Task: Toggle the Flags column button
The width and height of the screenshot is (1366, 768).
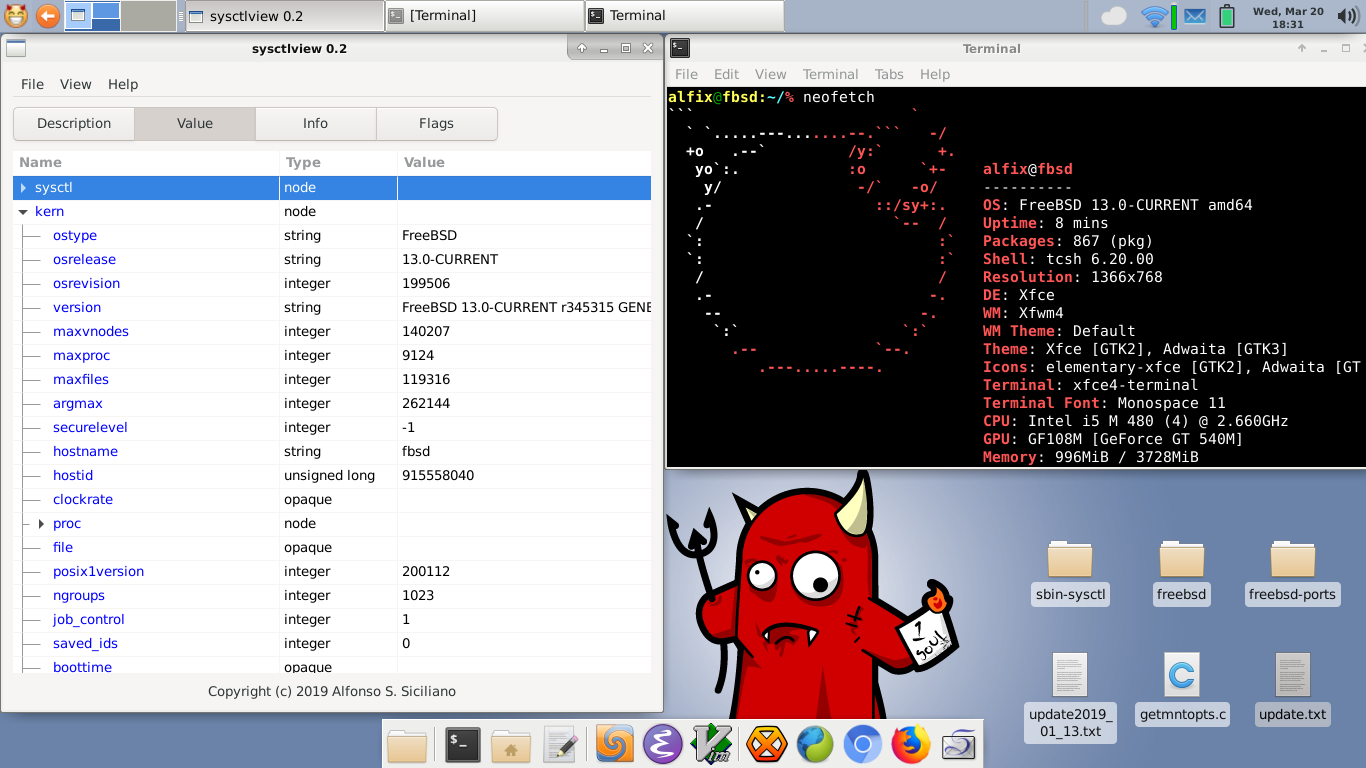Action: pyautogui.click(x=436, y=124)
